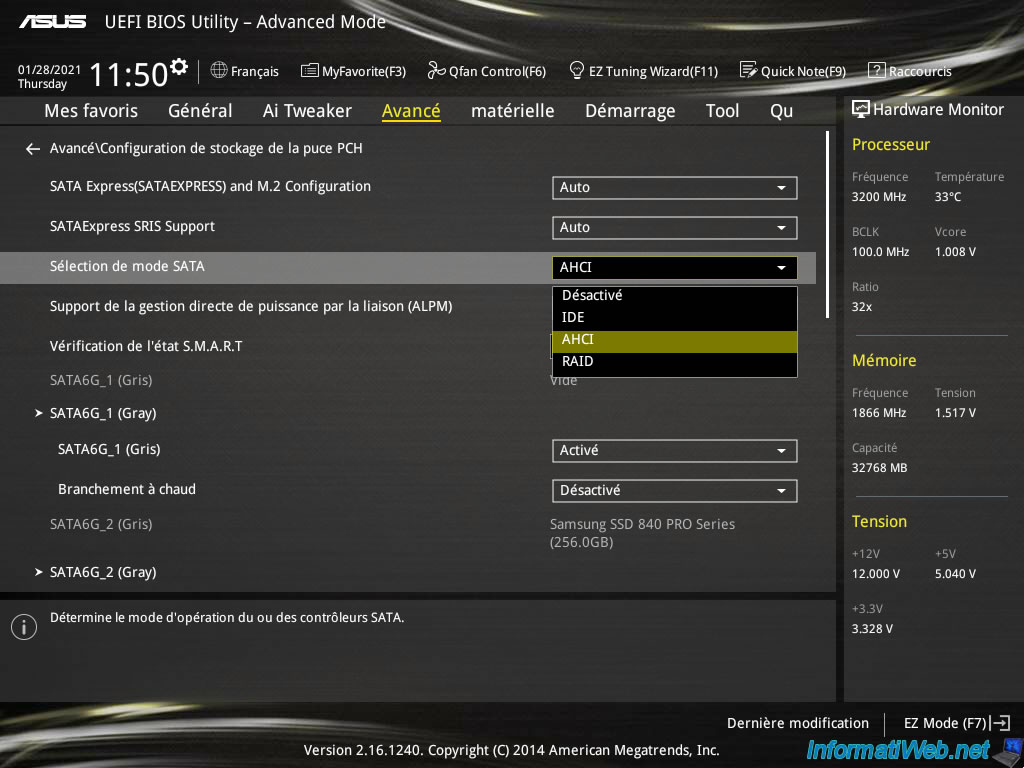
Task: Click the Raccourcis question mark icon
Action: [x=876, y=70]
